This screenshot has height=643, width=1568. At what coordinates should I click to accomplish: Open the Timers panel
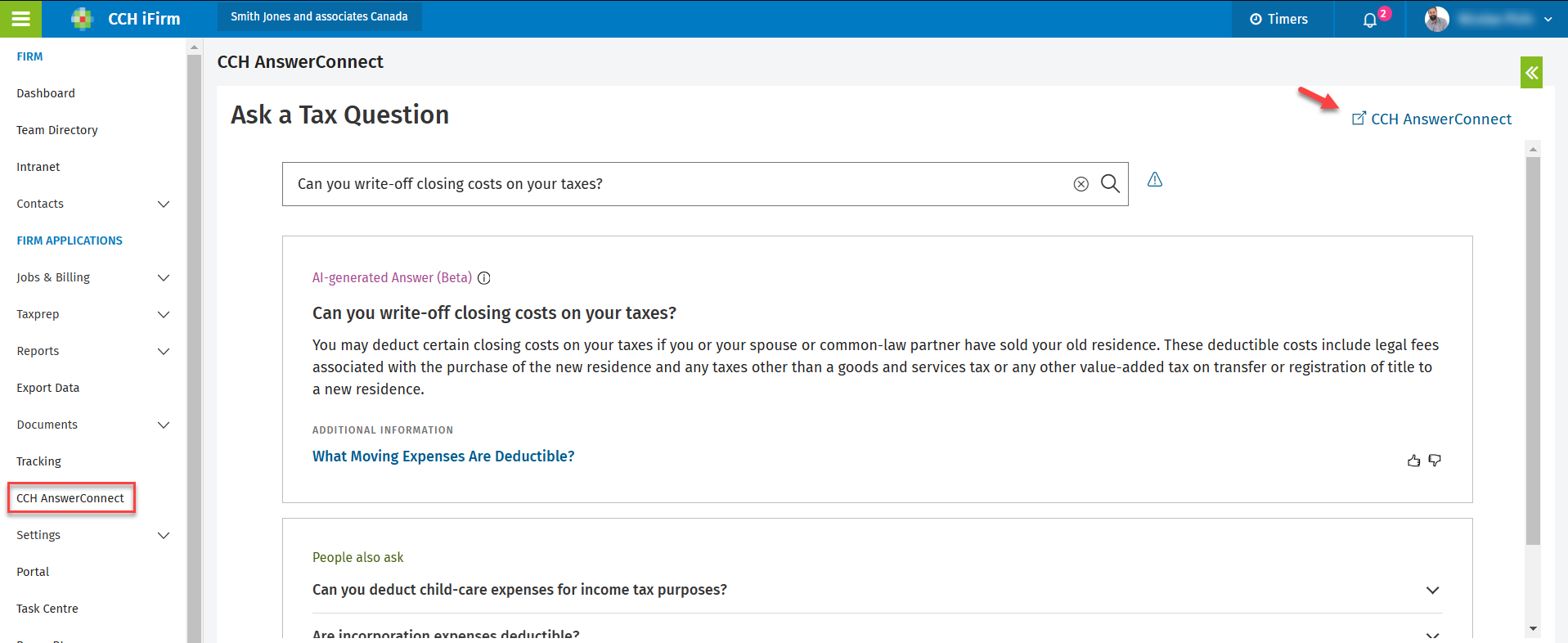click(1278, 19)
